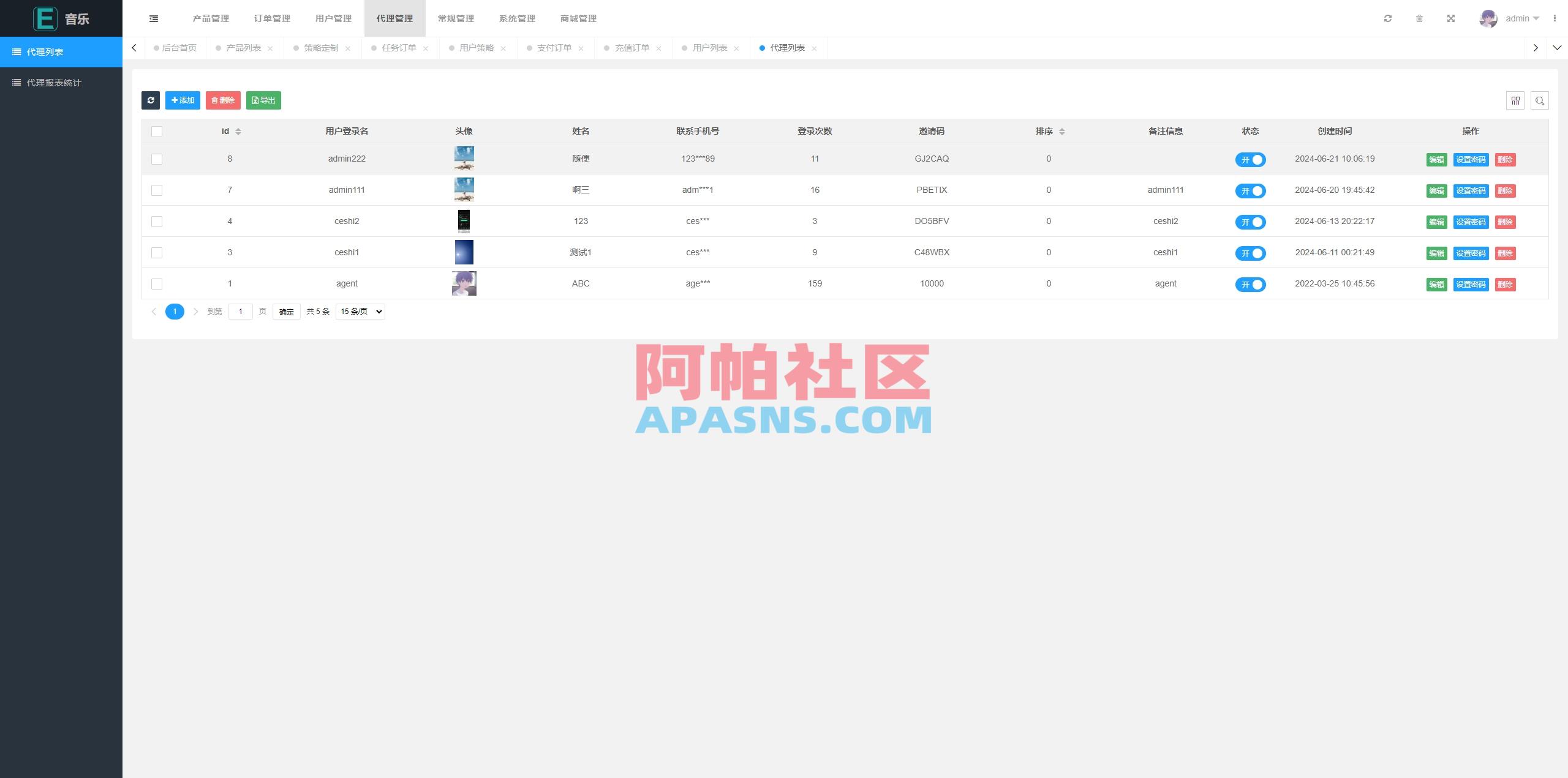Screen dimensions: 1568x778
Task: Change page size using the 15条/页 dropdown
Action: [x=360, y=311]
